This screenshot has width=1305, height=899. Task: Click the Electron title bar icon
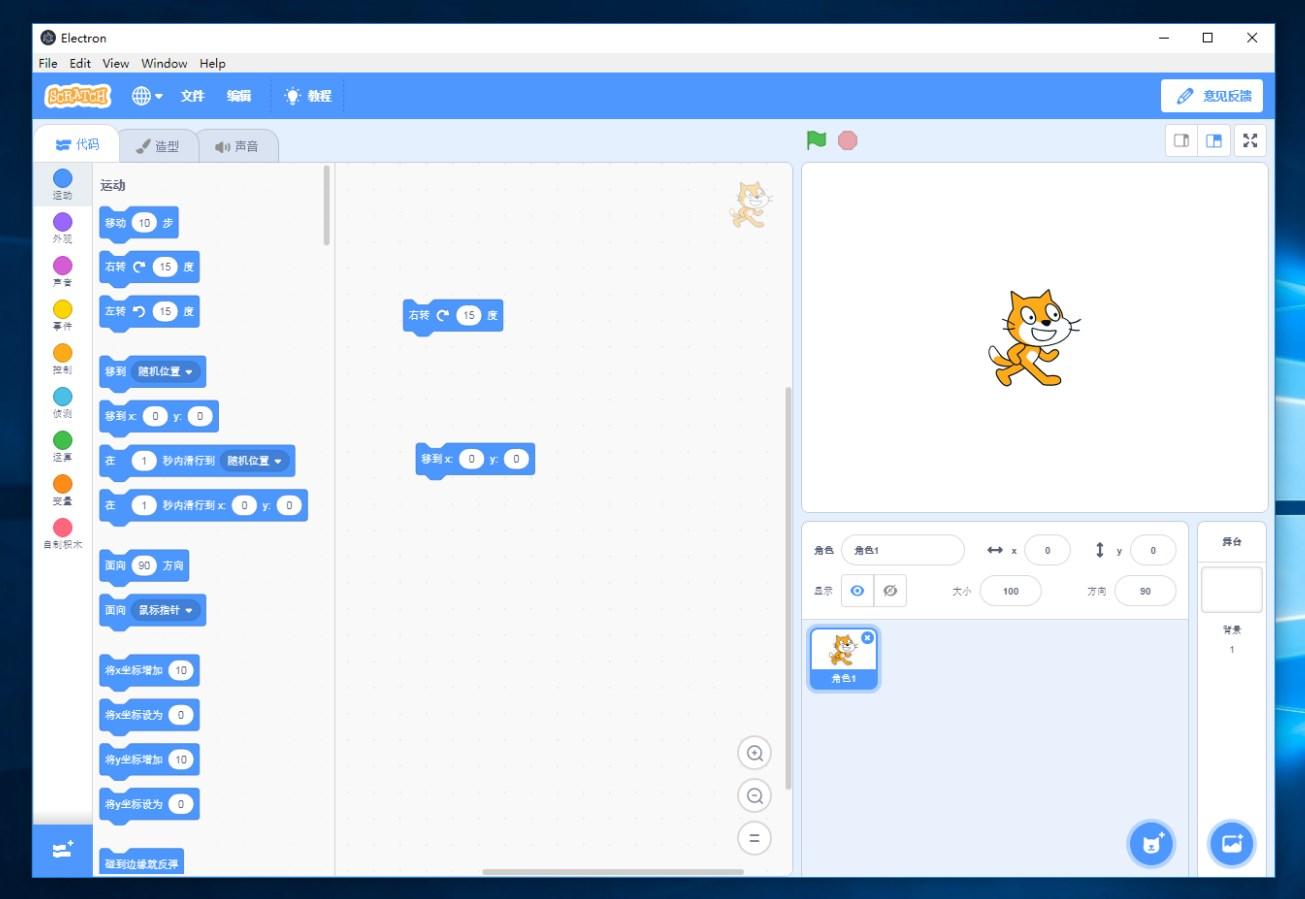[x=48, y=38]
